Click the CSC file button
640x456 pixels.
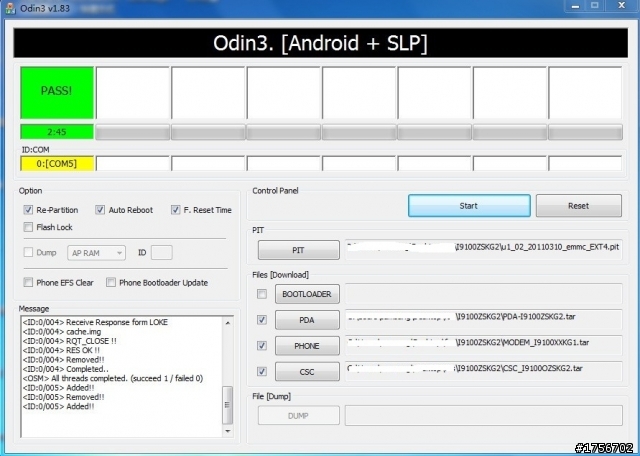(x=307, y=371)
